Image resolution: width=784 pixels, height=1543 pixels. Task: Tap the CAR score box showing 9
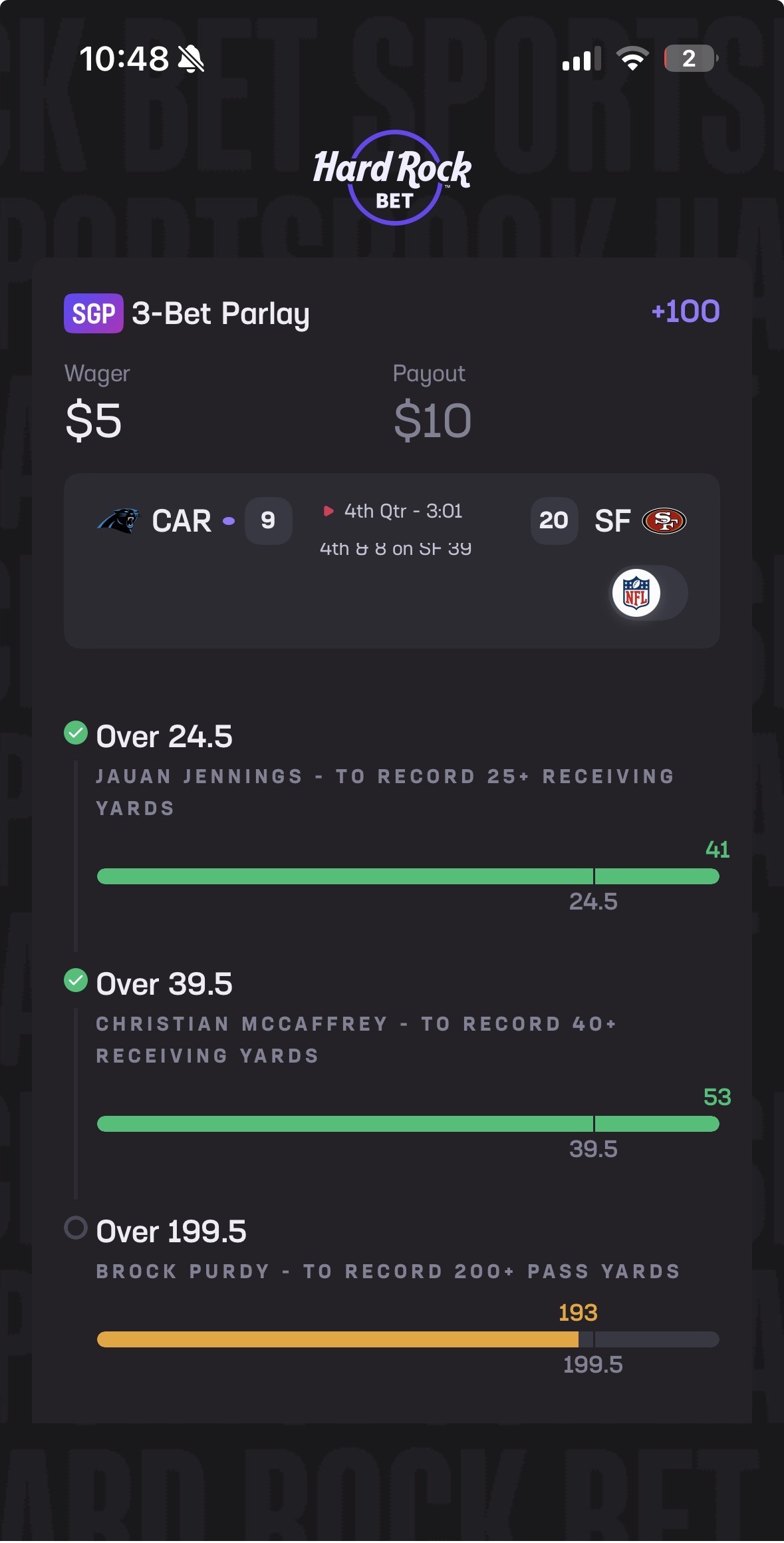coord(268,520)
